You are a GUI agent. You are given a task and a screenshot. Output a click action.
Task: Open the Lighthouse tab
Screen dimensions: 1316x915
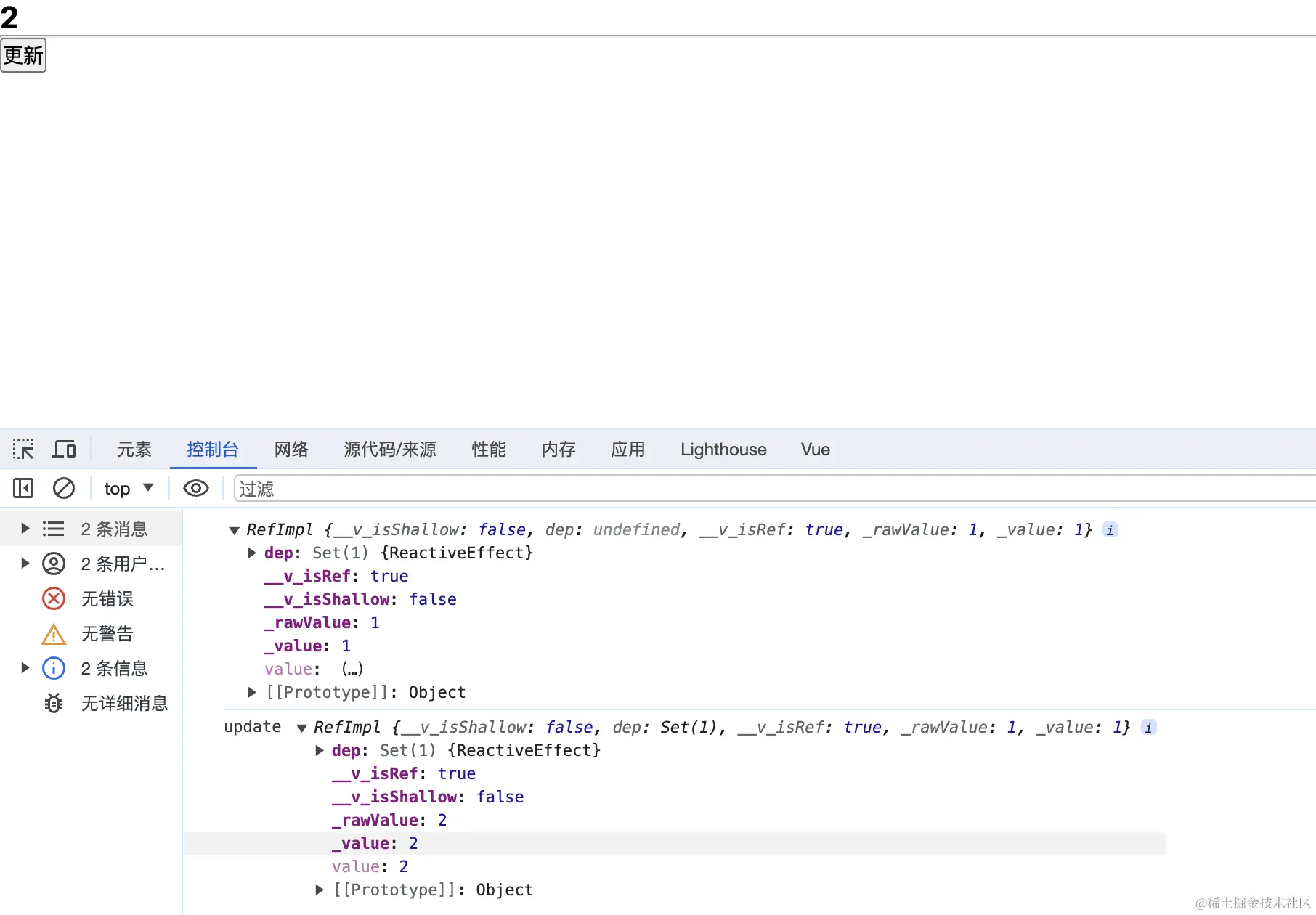[x=723, y=450]
